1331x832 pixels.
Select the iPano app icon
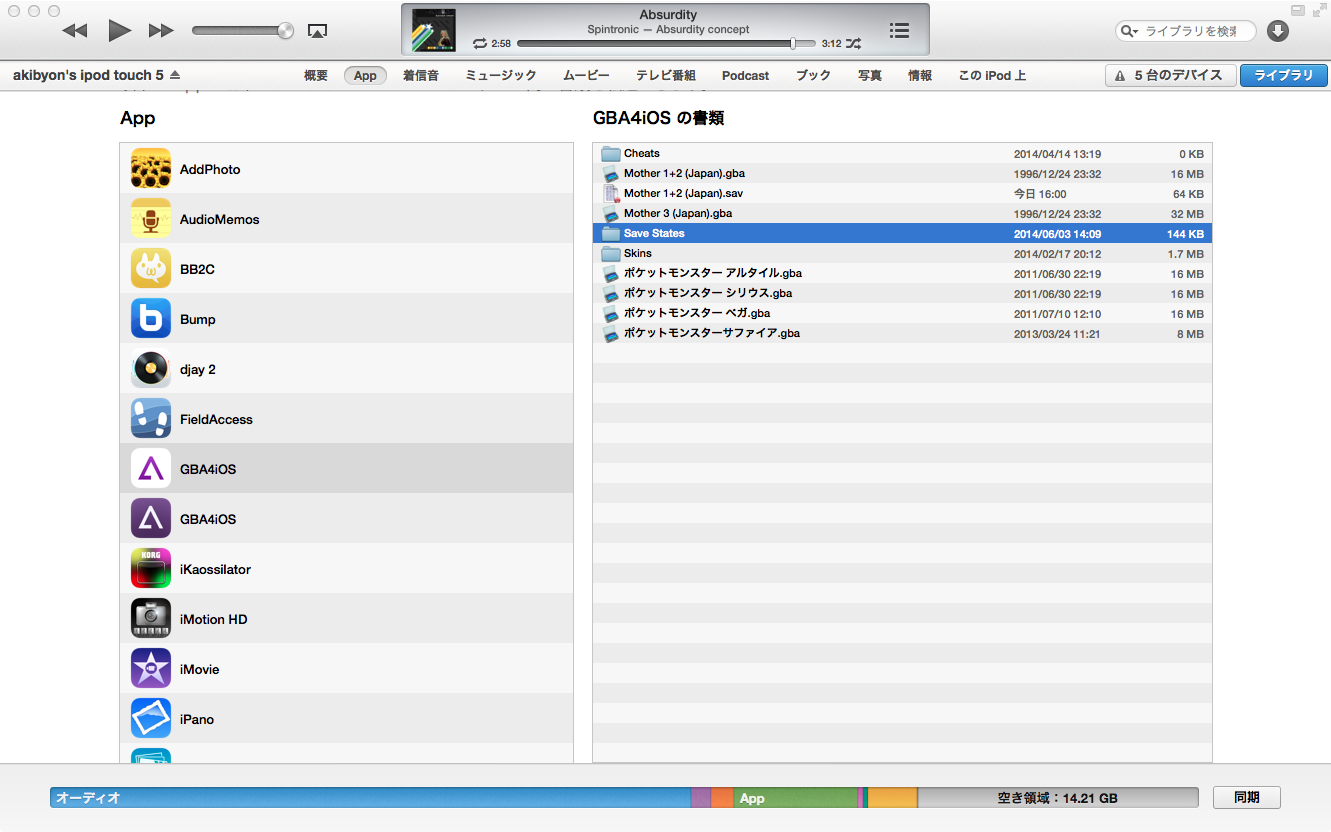(x=151, y=719)
